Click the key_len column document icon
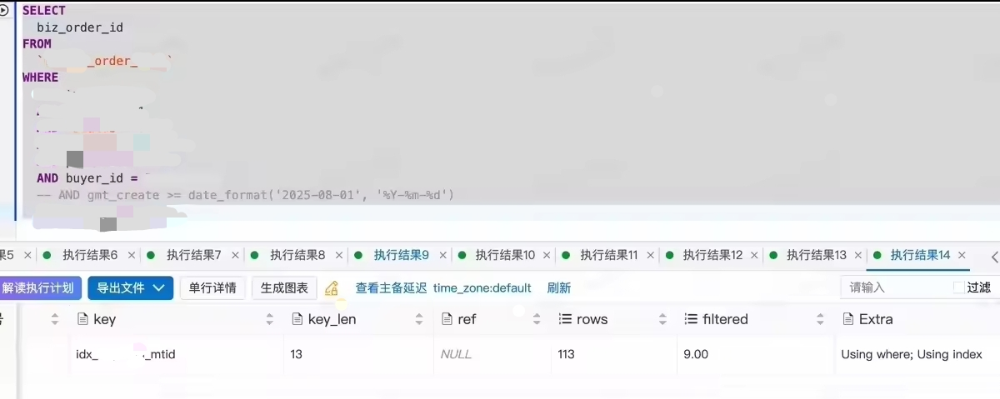 point(297,319)
